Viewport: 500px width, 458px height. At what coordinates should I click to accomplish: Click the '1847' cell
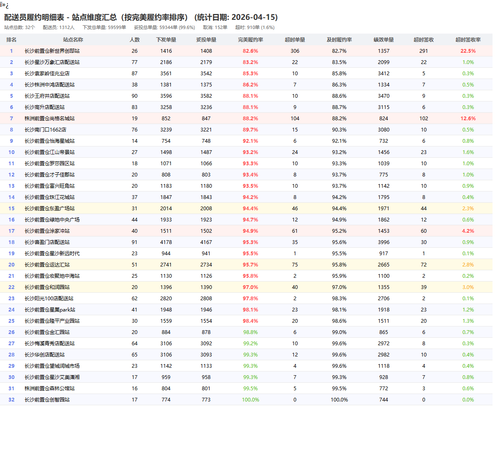166,197
